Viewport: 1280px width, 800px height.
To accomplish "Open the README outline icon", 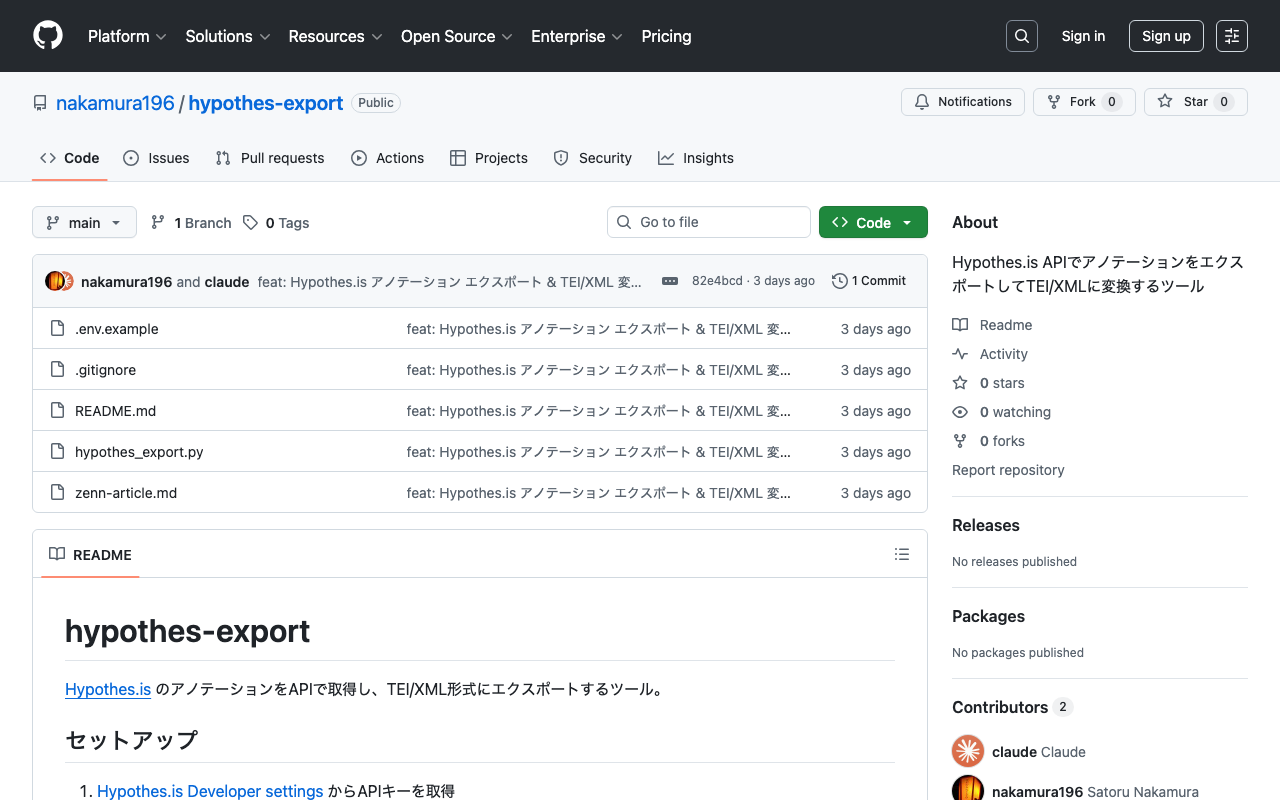I will 901,554.
